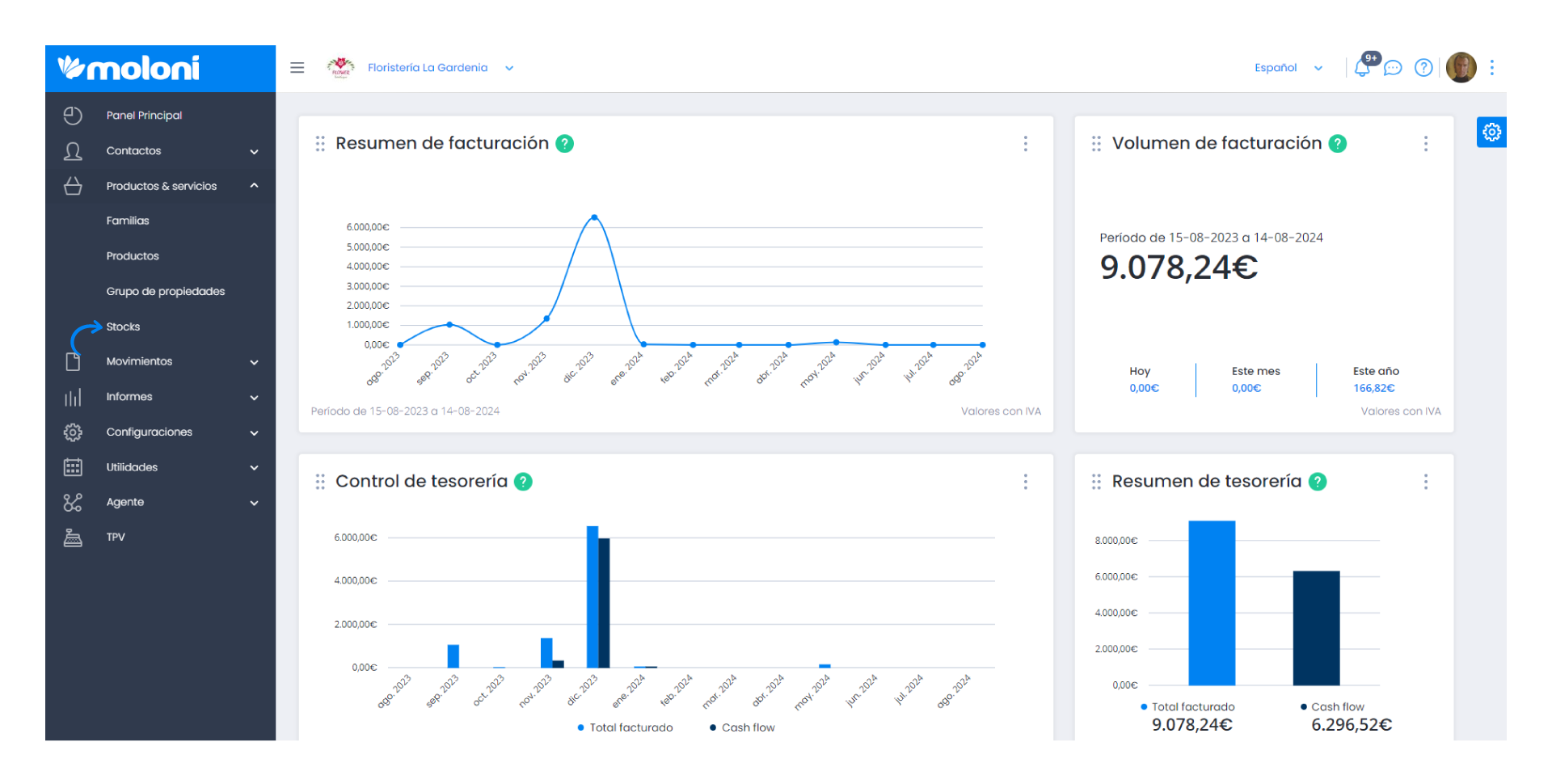Click the Este mes 0,00€ value

tap(1246, 389)
